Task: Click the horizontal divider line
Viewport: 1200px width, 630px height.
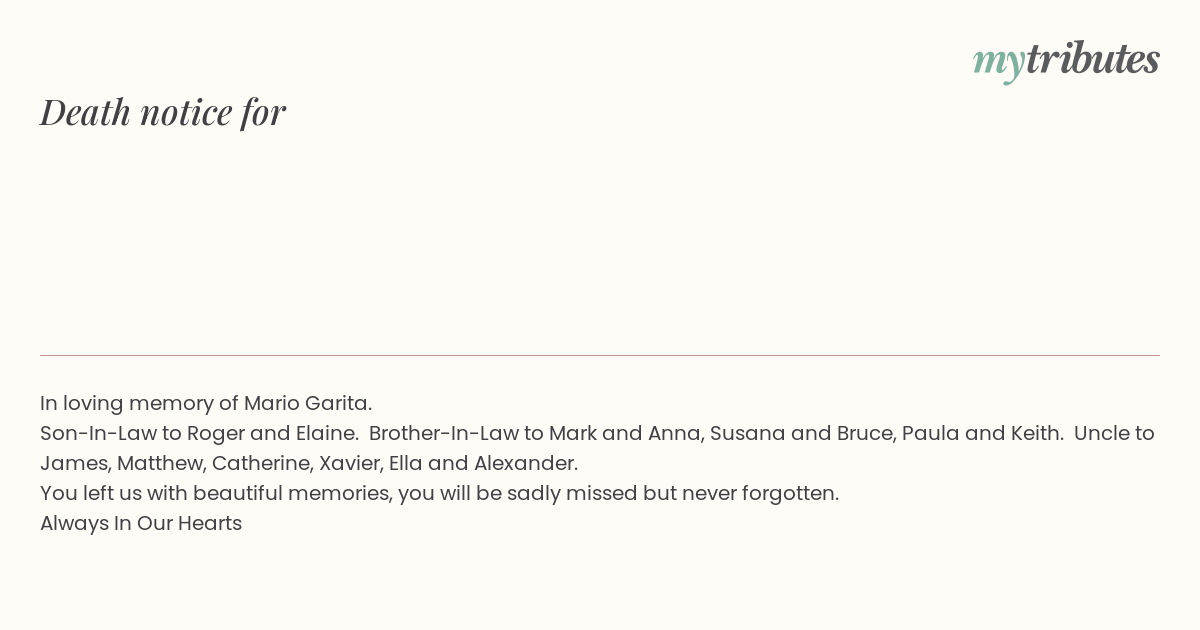Action: pos(600,355)
